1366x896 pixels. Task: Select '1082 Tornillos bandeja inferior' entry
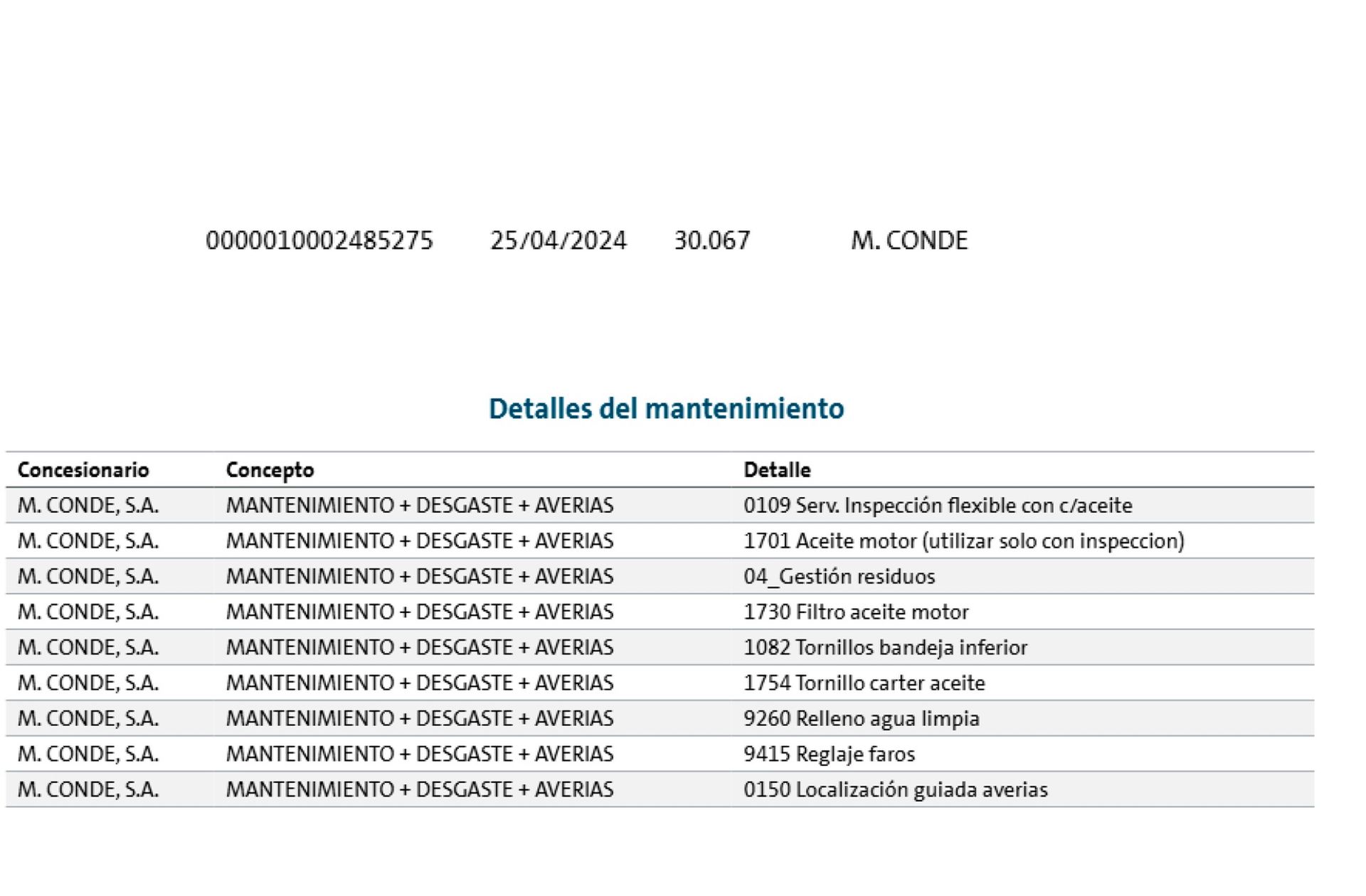(886, 648)
